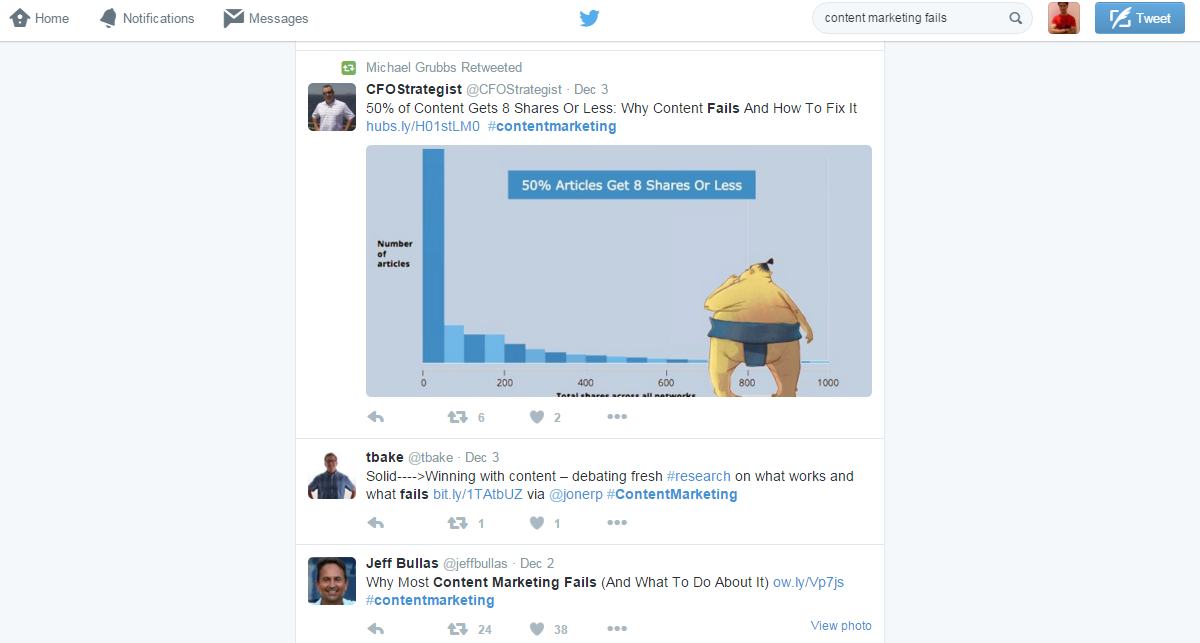The image size is (1200, 643).
Task: Open the #contentmarketing hashtag in CFOStrategist's tweet
Action: [x=552, y=126]
